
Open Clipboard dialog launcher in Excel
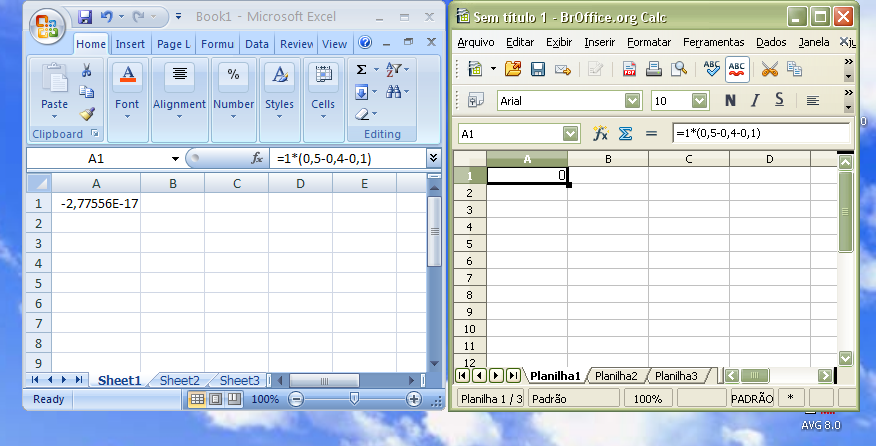point(94,134)
